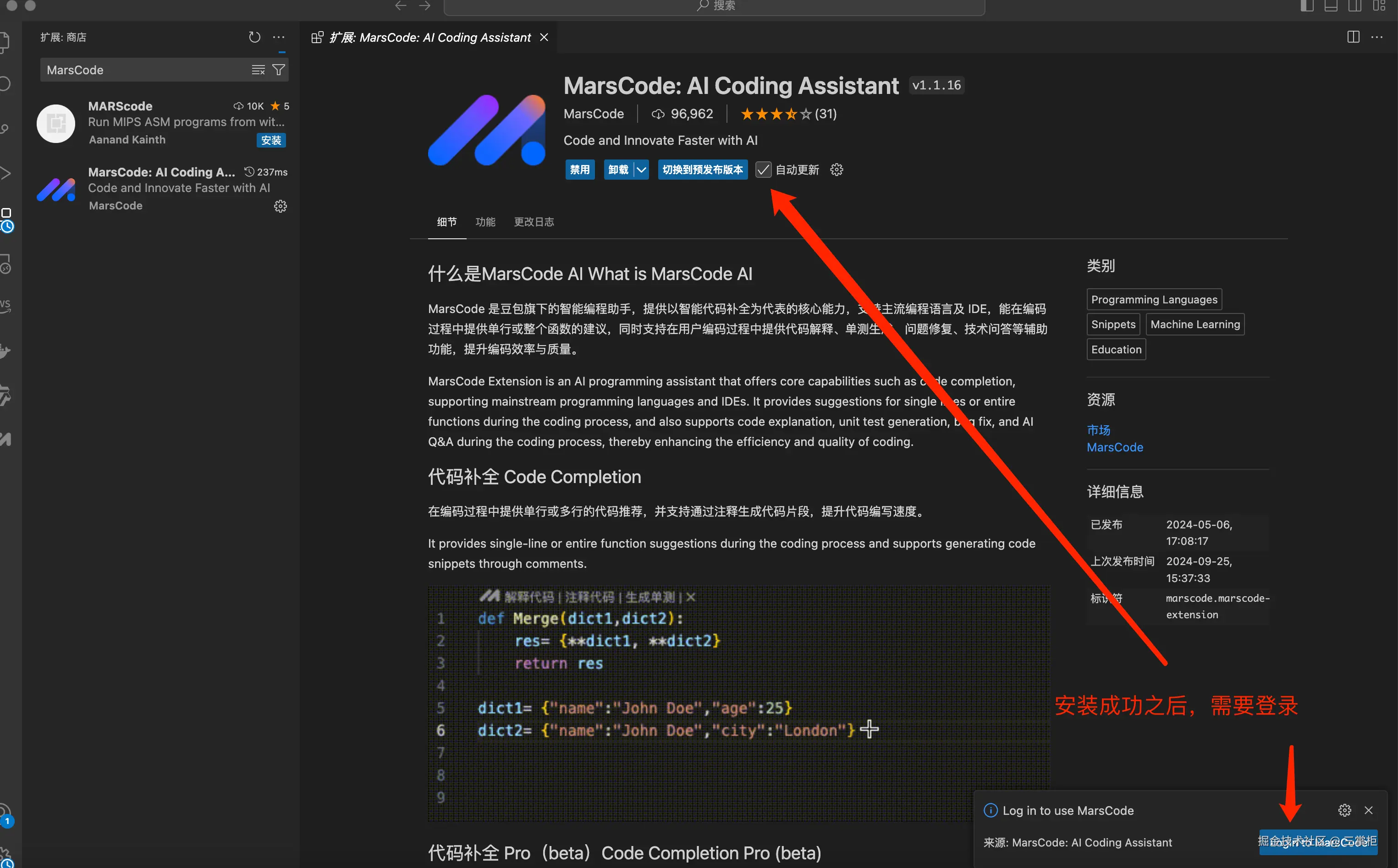The image size is (1398, 868).
Task: Toggle the bottom panel layout icon
Action: (x=1331, y=6)
